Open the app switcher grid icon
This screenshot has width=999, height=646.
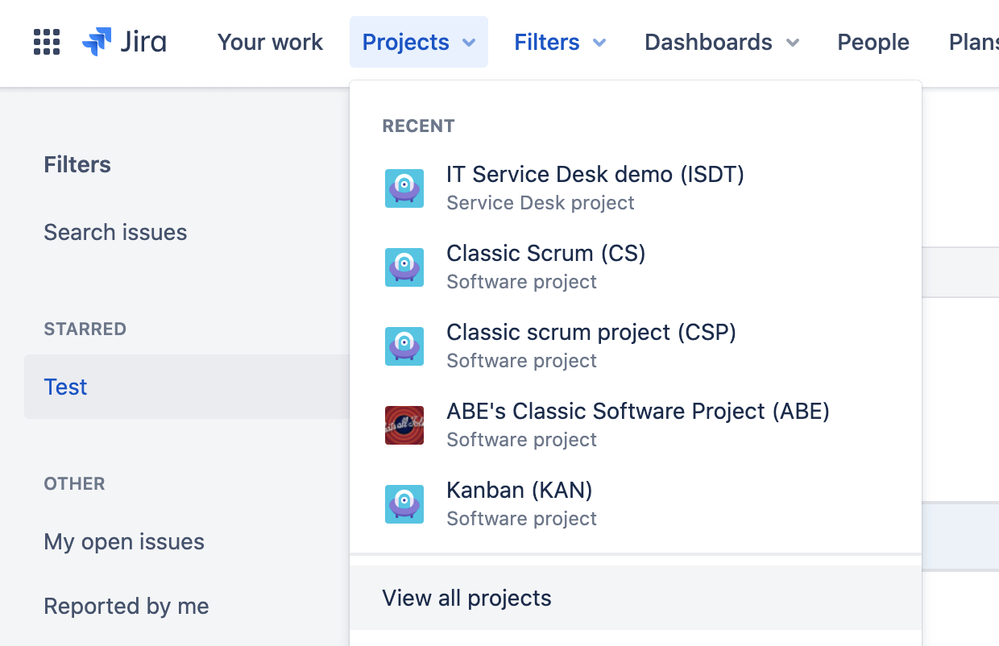(x=47, y=42)
